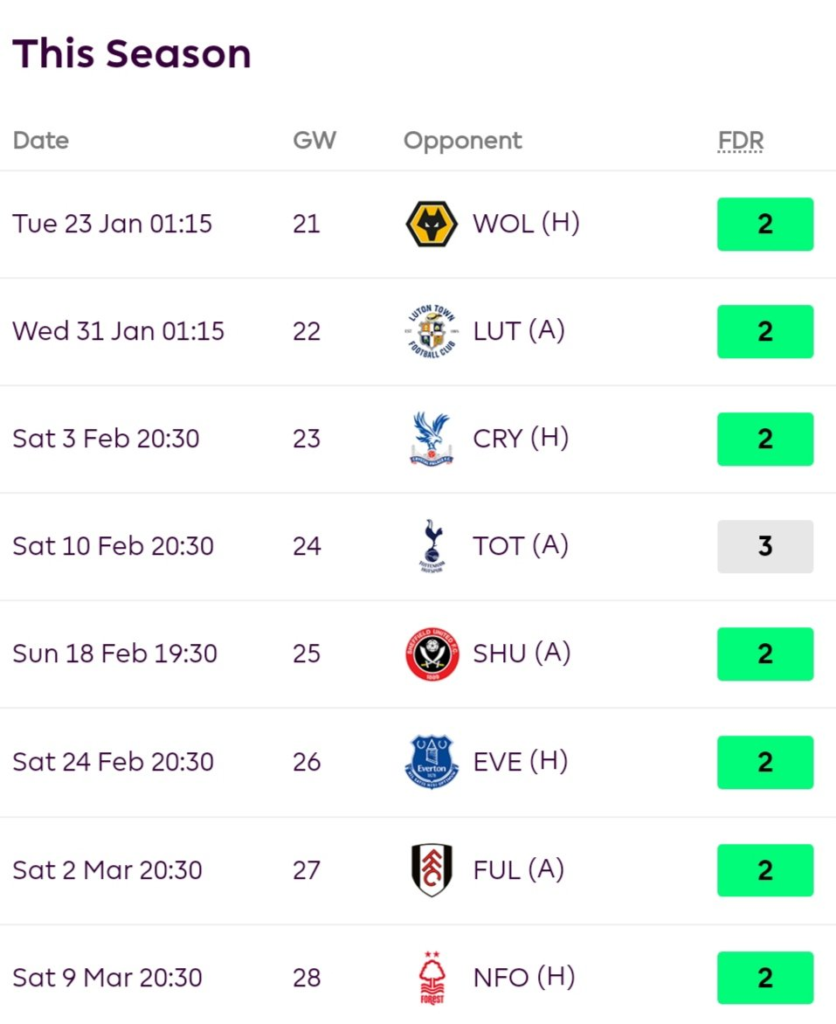Click the Tottenham cockerel crest
Image resolution: width=836 pixels, height=1024 pixels.
pos(431,546)
